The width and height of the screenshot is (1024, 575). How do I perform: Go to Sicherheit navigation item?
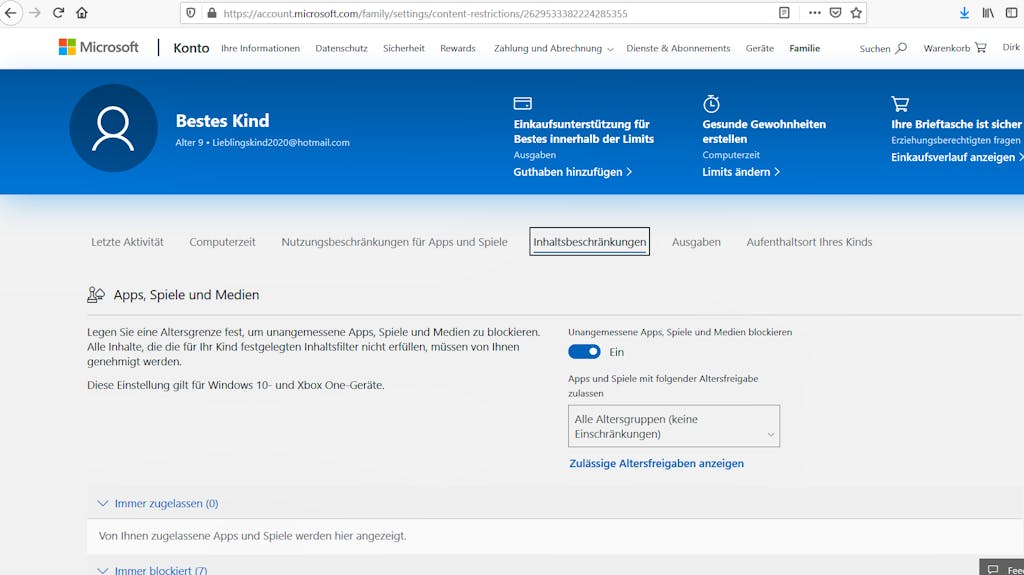coord(404,48)
